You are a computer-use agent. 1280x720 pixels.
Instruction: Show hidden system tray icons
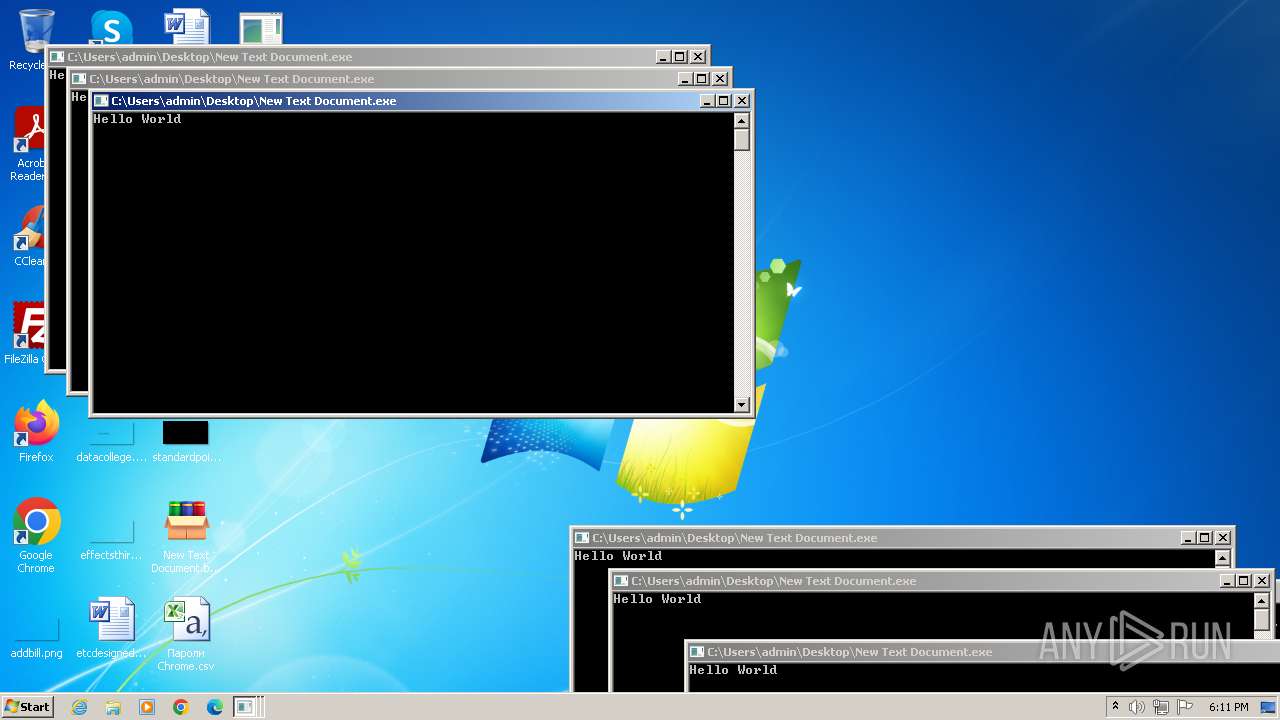[1115, 706]
